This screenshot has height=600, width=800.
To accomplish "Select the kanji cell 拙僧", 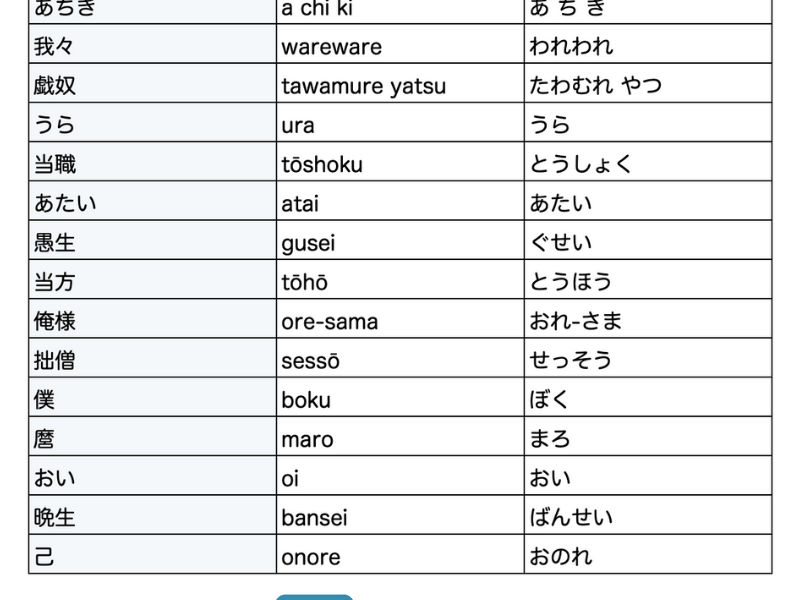I will 152,360.
